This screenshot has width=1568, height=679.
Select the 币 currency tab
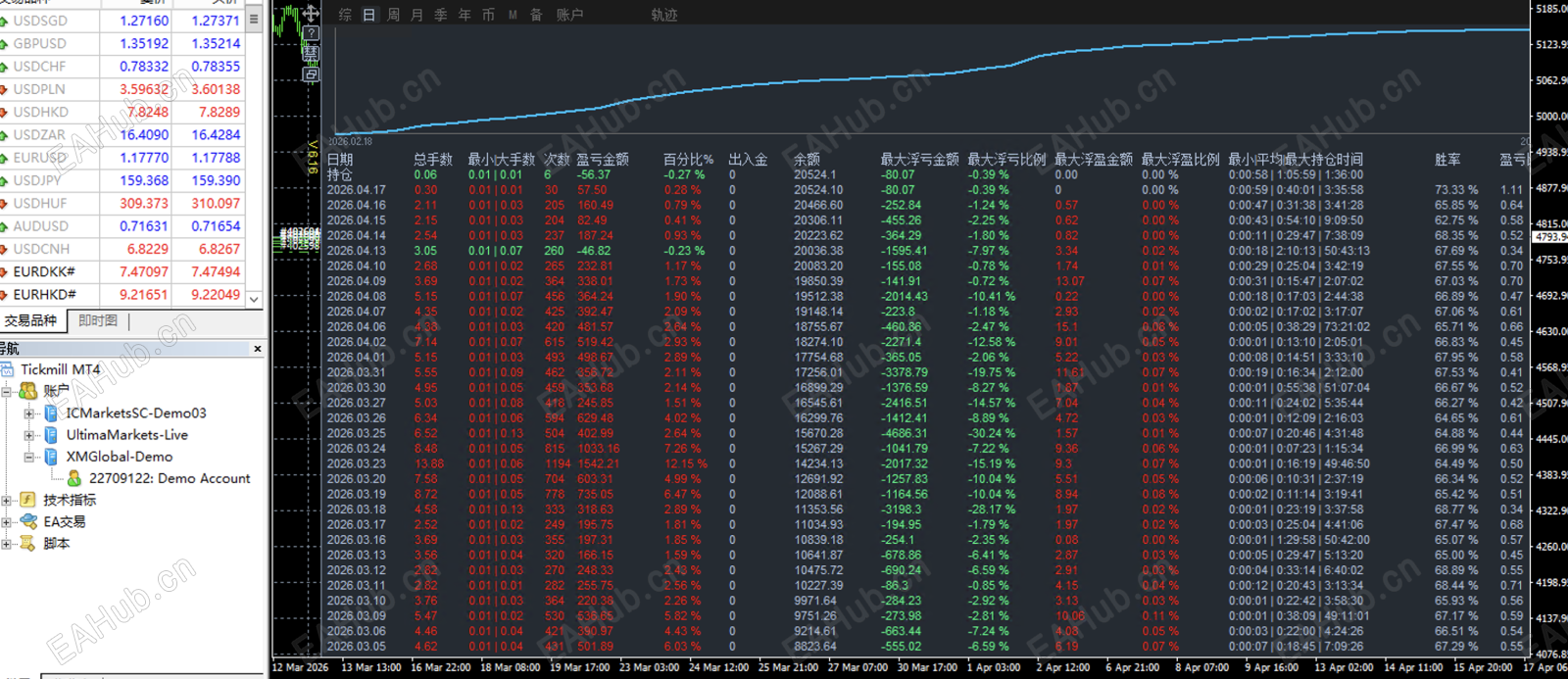(x=488, y=15)
